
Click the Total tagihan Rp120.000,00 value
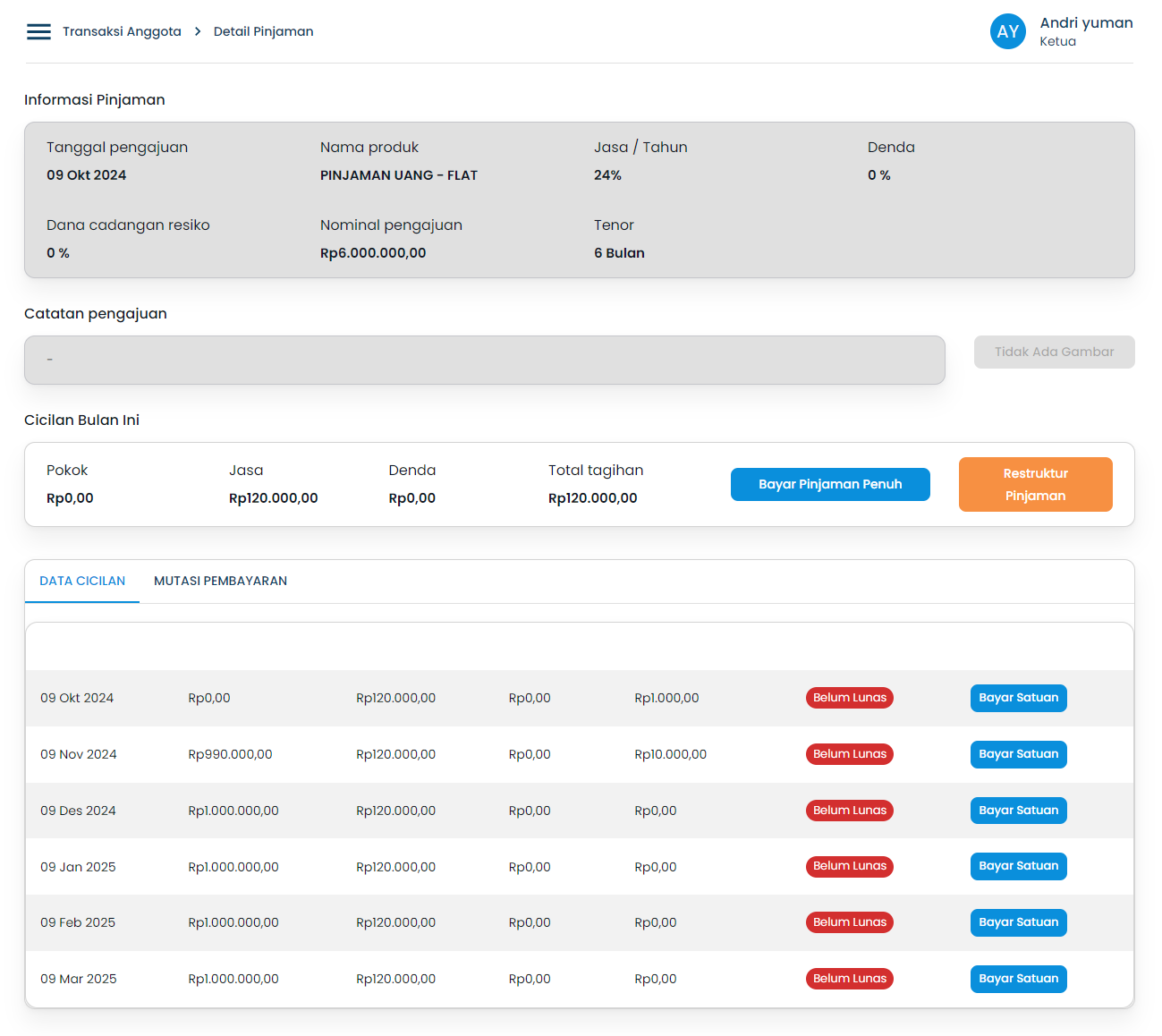point(593,498)
